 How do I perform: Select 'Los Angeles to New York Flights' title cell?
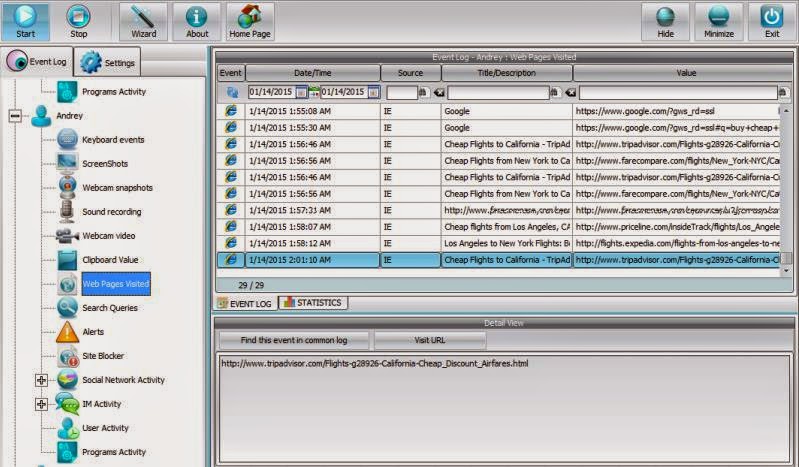(507, 243)
